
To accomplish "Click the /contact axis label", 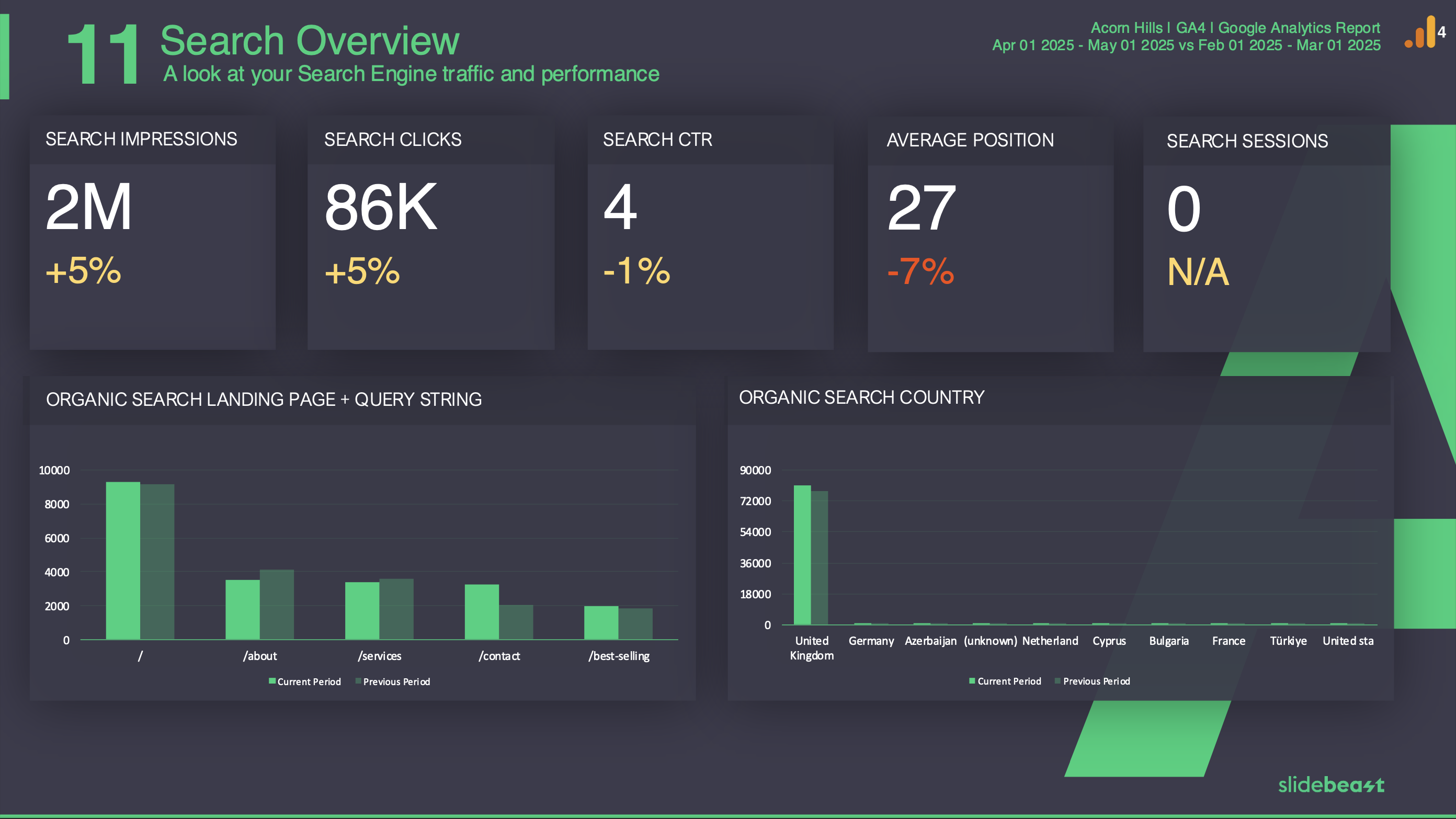I will click(499, 656).
